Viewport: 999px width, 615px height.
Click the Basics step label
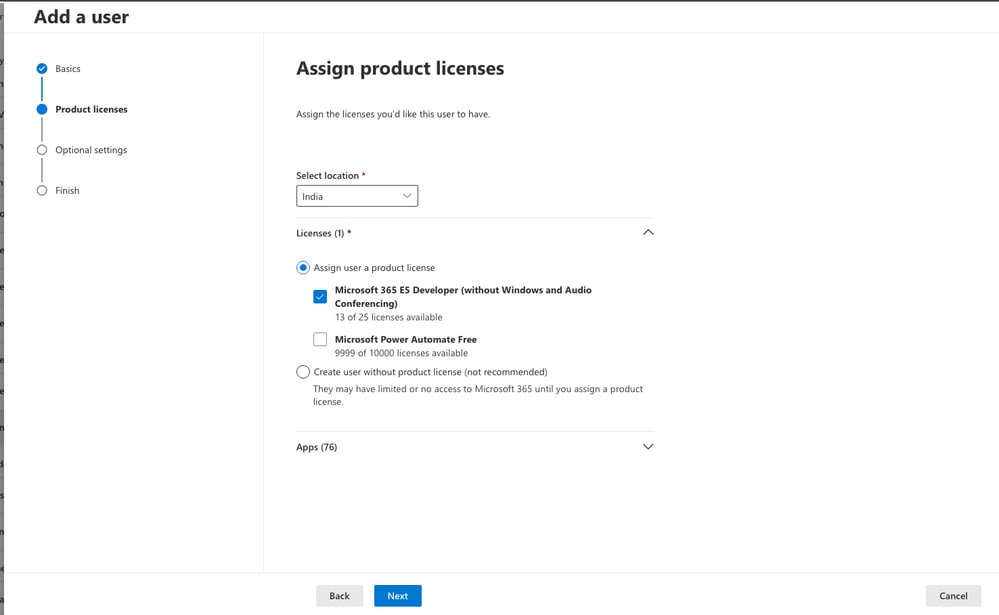coord(68,68)
